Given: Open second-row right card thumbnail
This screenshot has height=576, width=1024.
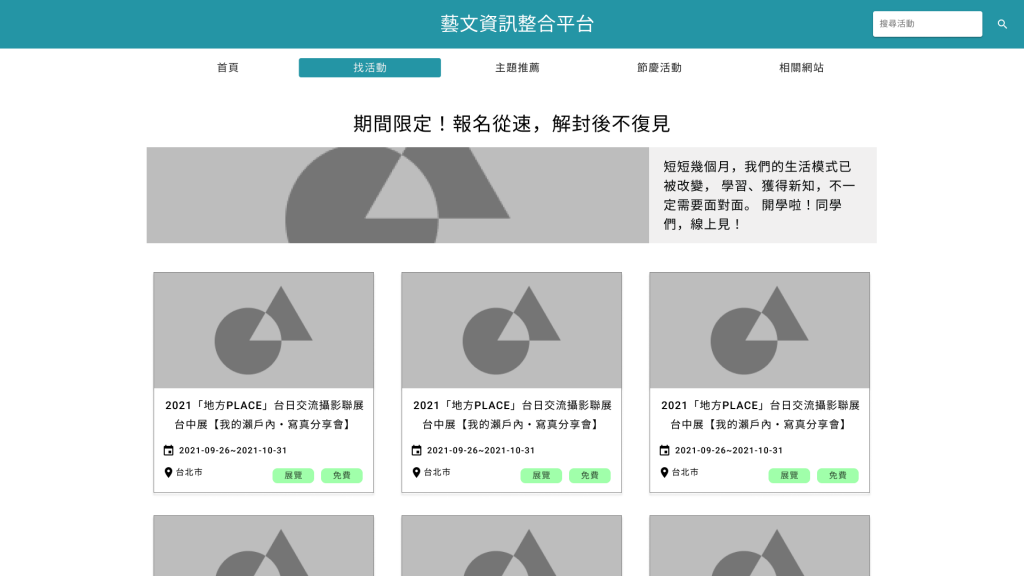Looking at the screenshot, I should click(760, 546).
